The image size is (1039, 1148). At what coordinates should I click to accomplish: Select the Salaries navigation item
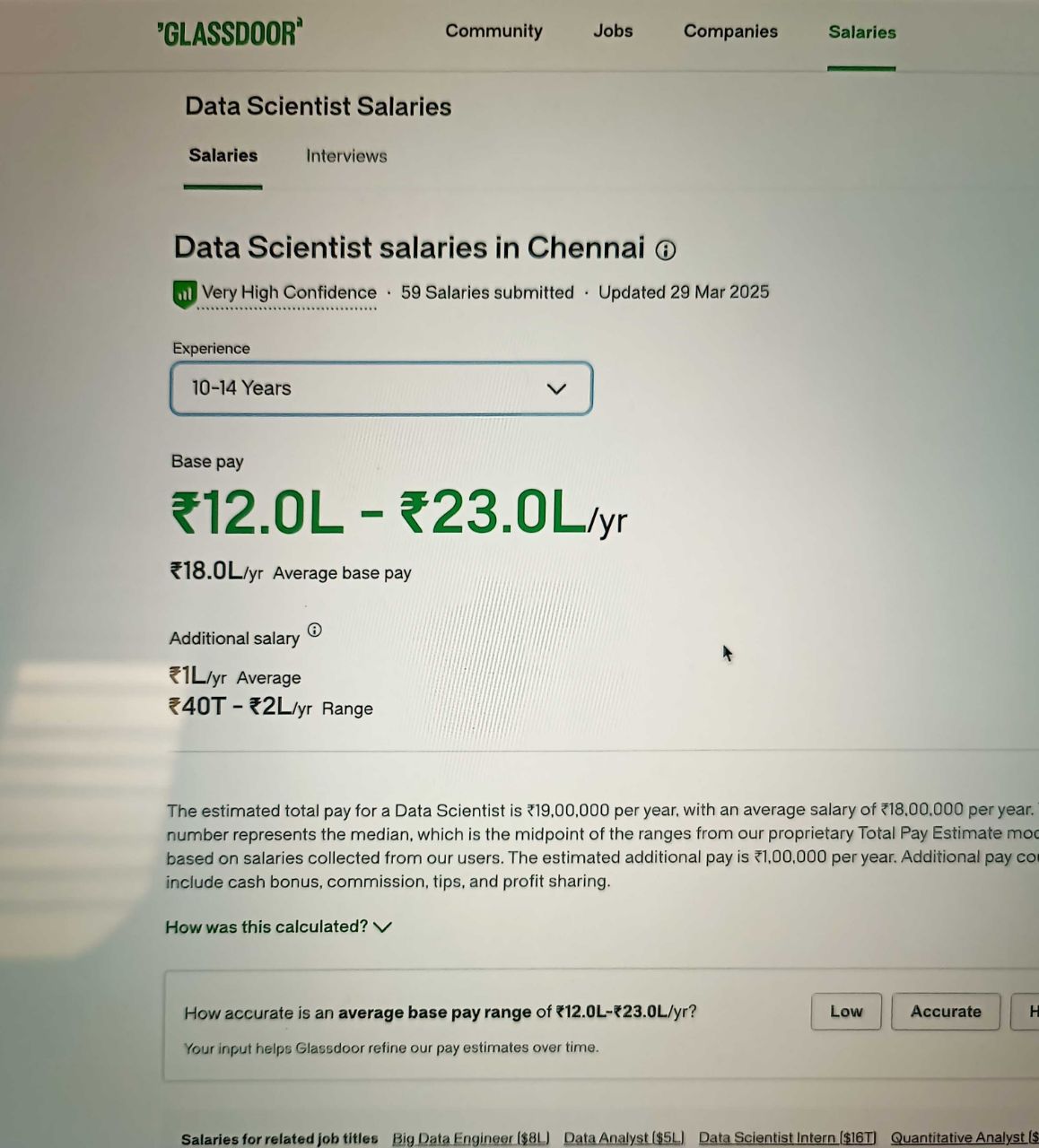click(x=861, y=32)
